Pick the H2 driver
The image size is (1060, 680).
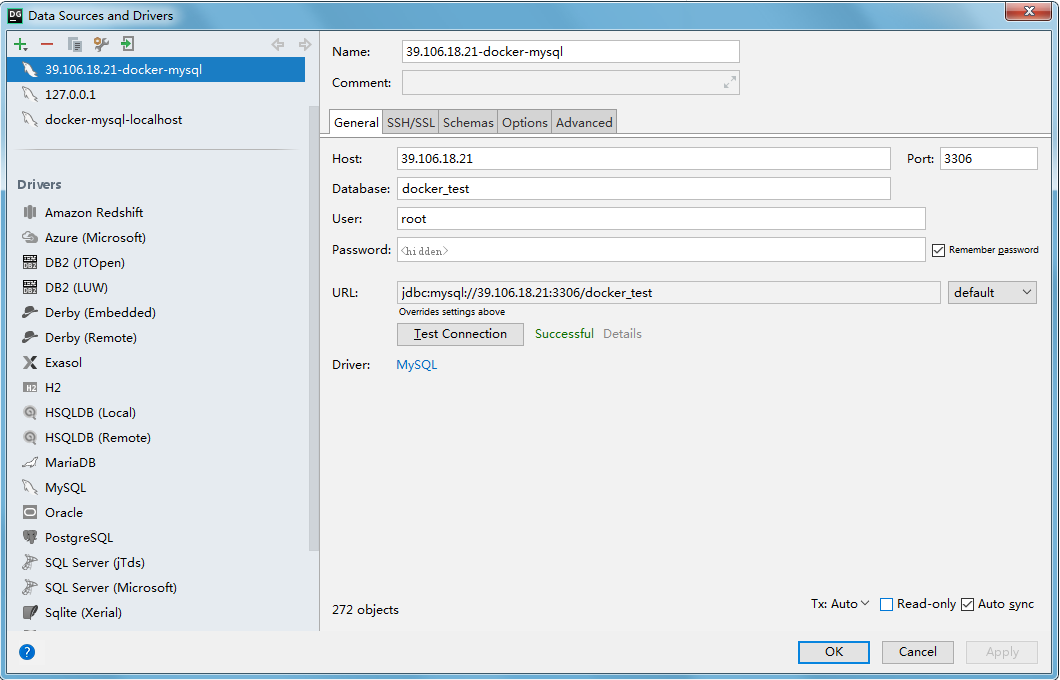coord(41,387)
